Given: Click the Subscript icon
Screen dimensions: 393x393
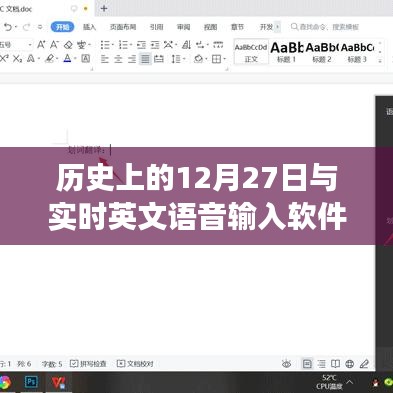Looking at the screenshot, I should 18,59.
